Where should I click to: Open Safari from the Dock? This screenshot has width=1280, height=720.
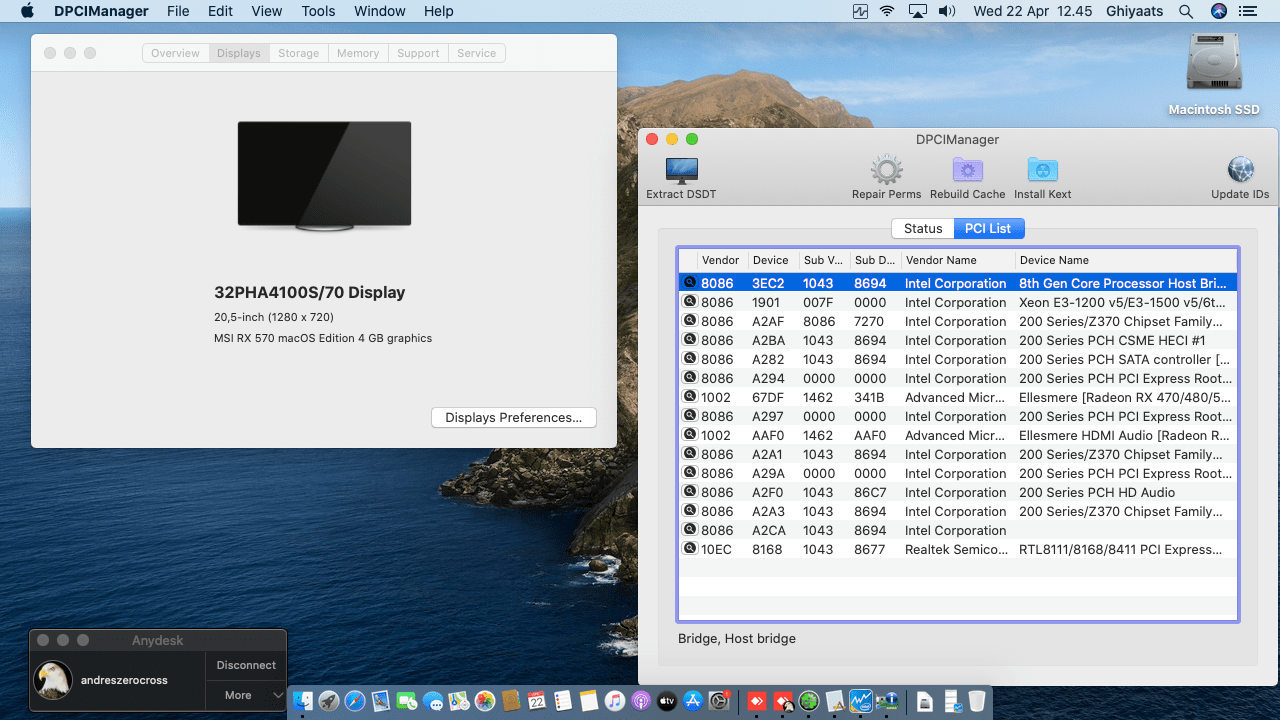point(354,701)
